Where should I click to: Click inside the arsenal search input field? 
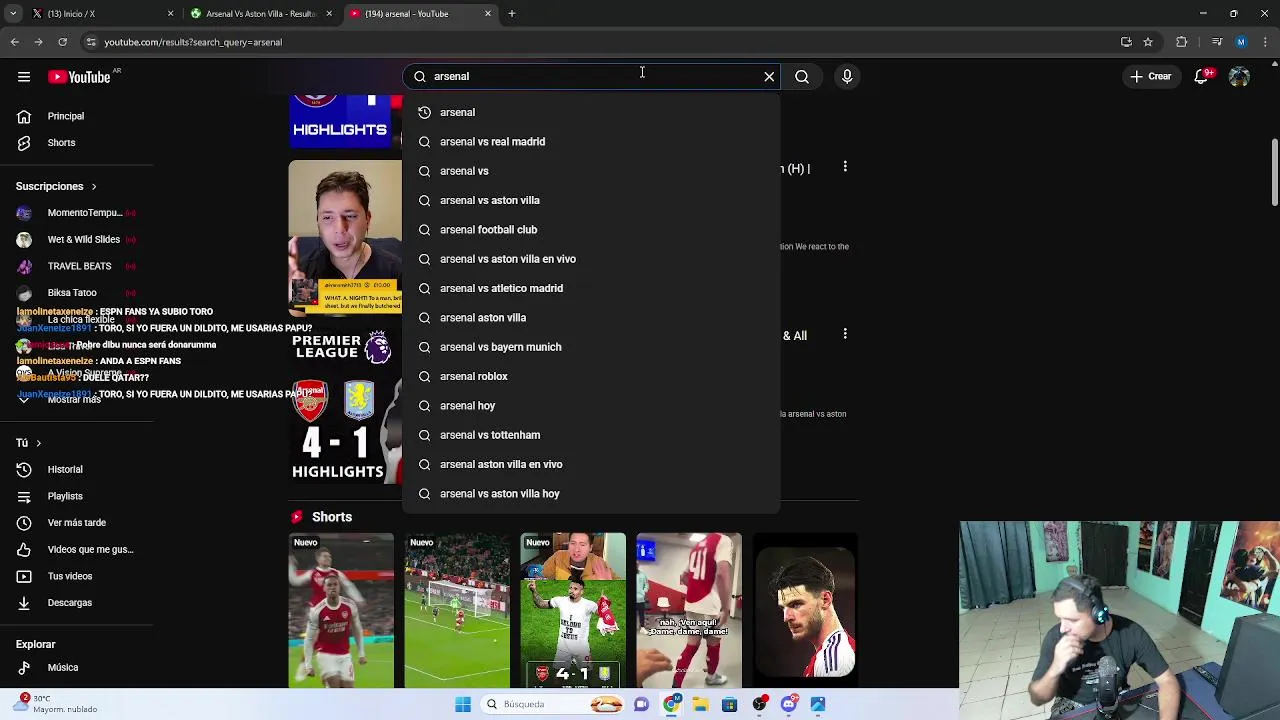coord(590,76)
